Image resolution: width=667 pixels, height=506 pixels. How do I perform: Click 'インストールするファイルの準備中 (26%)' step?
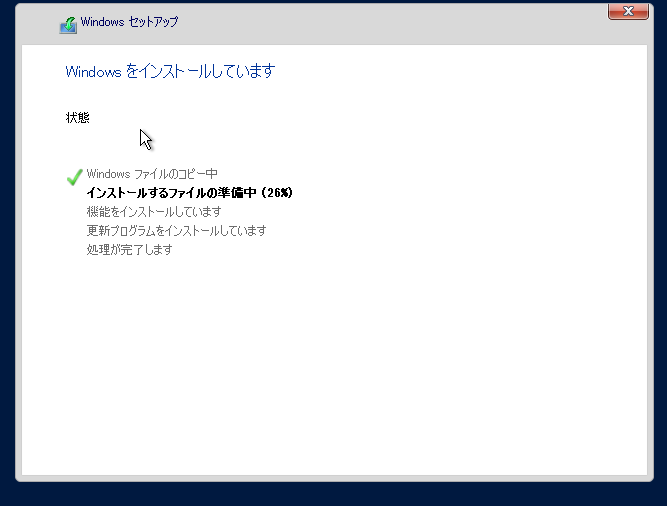[190, 193]
